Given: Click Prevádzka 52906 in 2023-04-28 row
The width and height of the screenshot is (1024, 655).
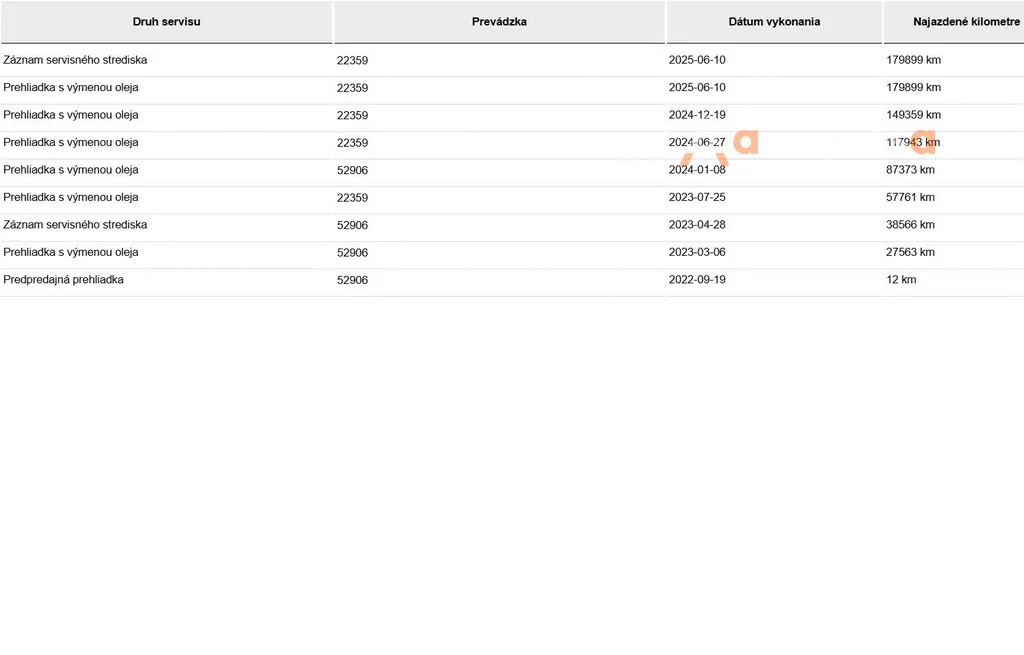Looking at the screenshot, I should (353, 225).
